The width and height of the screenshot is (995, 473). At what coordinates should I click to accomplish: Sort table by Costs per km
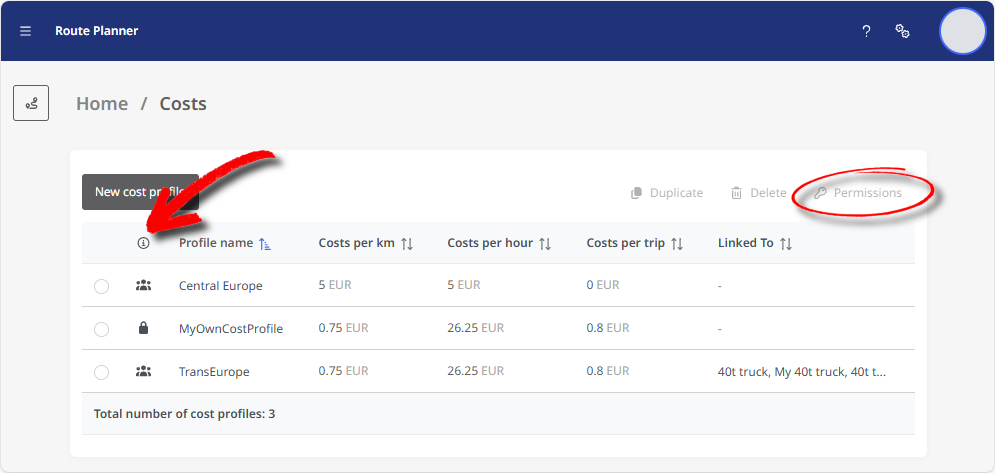pyautogui.click(x=407, y=243)
